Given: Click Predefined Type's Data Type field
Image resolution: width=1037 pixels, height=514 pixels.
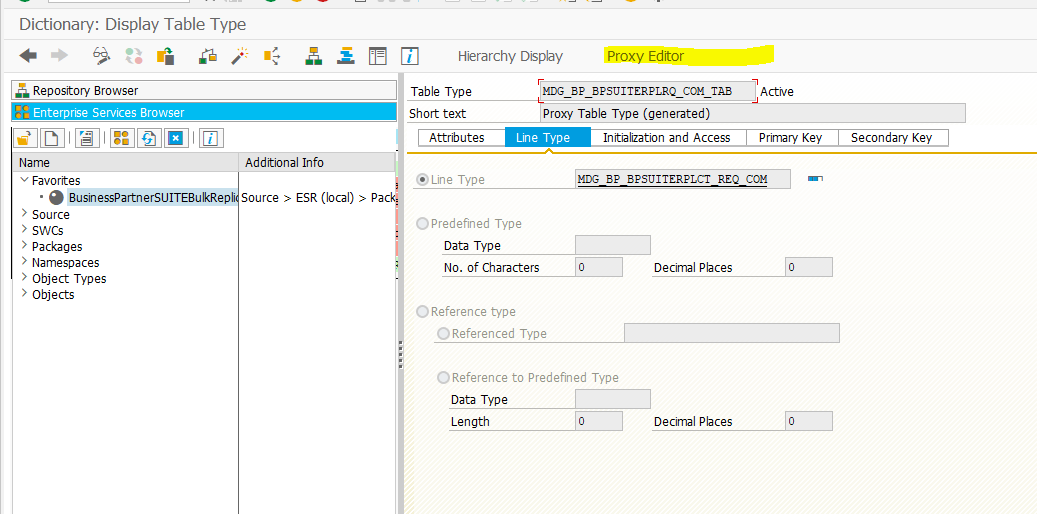Looking at the screenshot, I should coord(613,245).
